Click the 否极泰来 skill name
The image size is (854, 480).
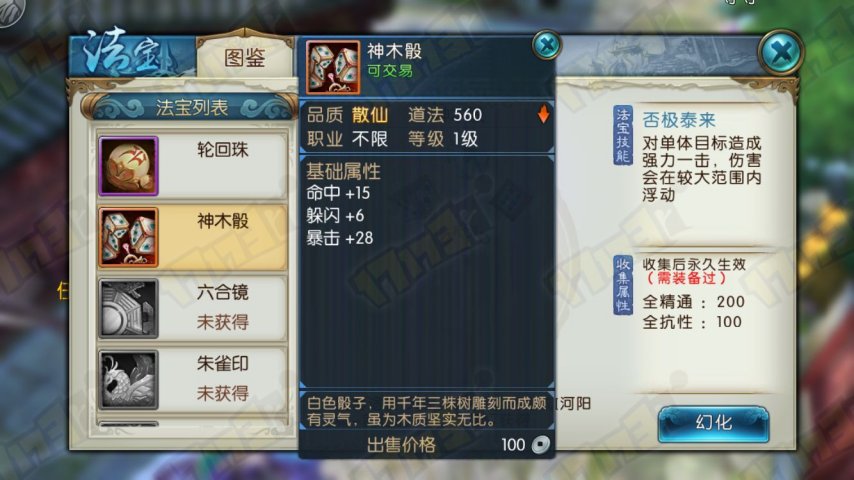coord(679,119)
